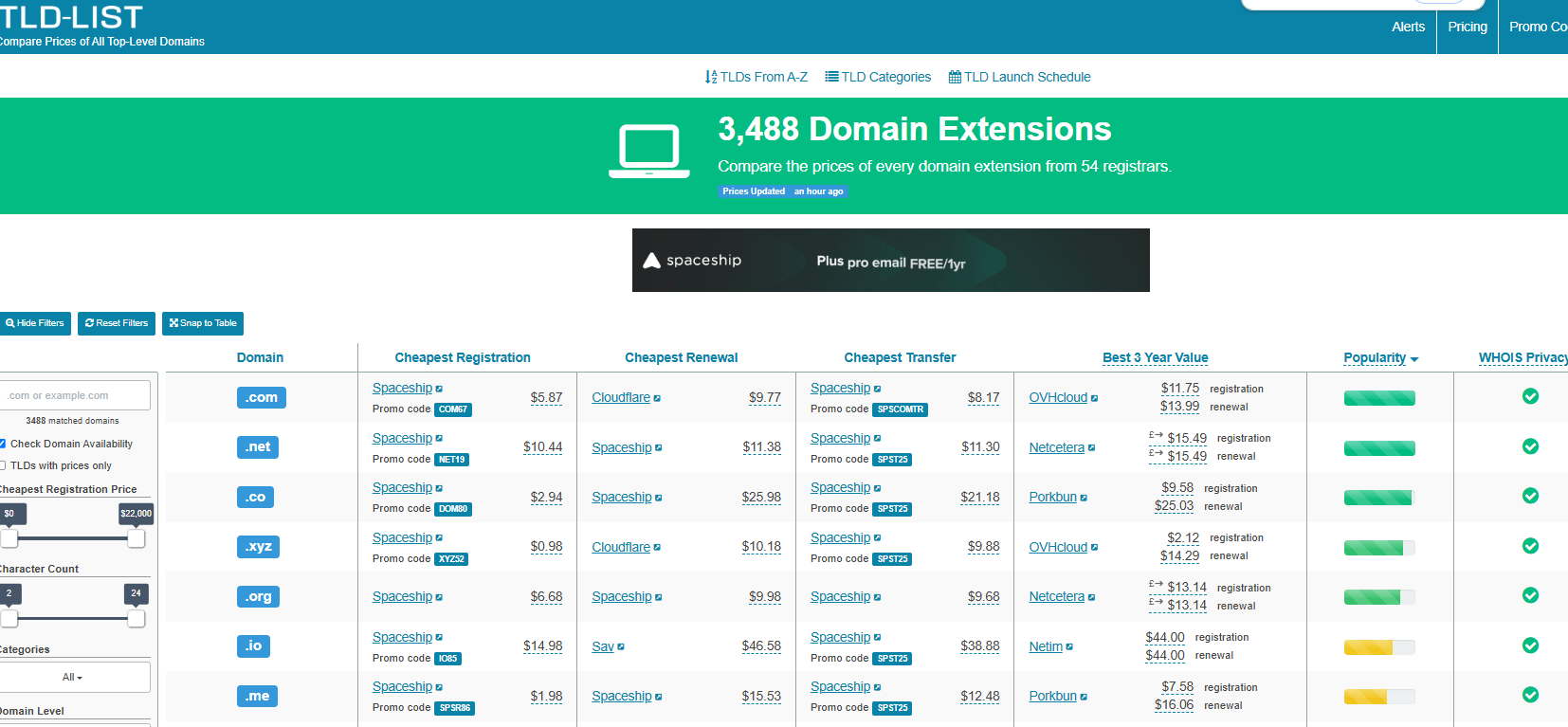The height and width of the screenshot is (727, 1568).
Task: Click the WHOIS privacy checkmark in the .org row
Action: pyautogui.click(x=1530, y=595)
